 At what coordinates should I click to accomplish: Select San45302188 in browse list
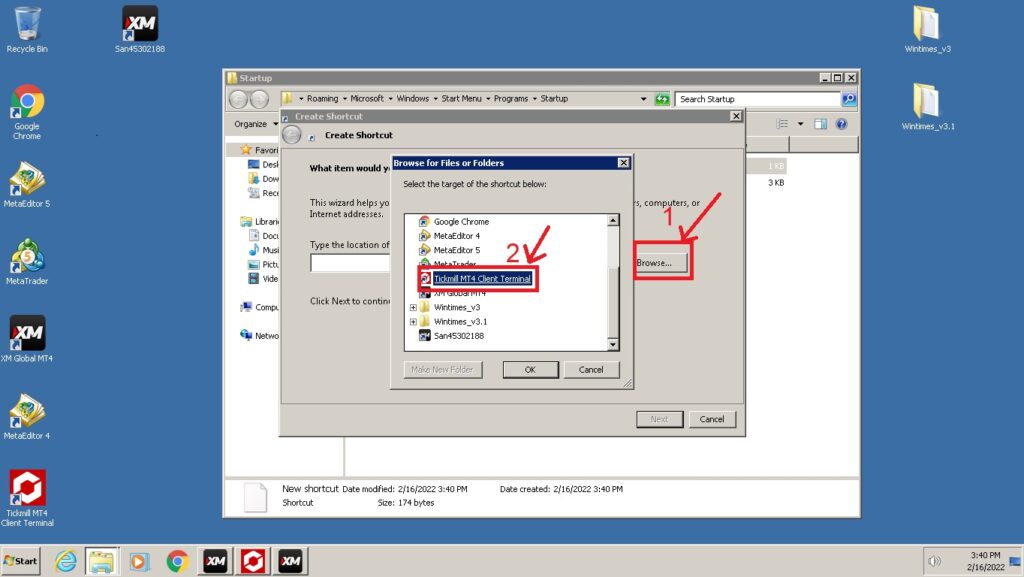click(458, 336)
